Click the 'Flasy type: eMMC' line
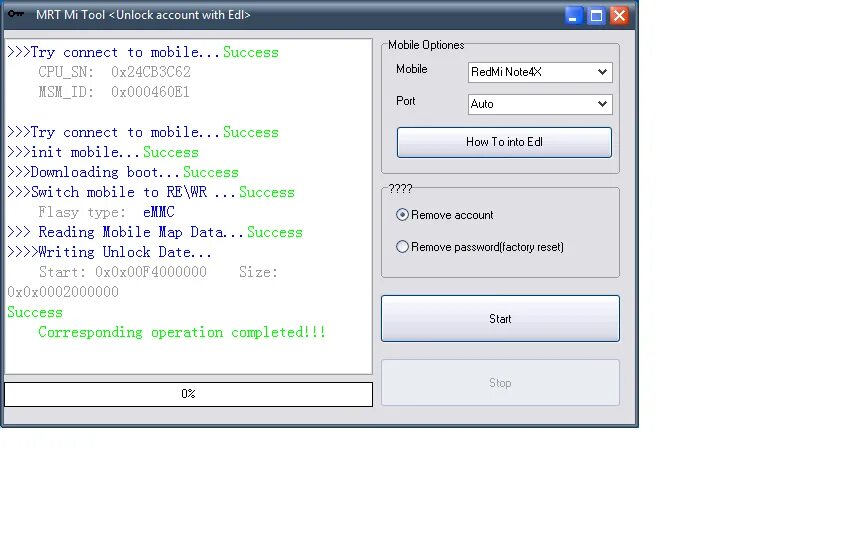 click(x=106, y=212)
